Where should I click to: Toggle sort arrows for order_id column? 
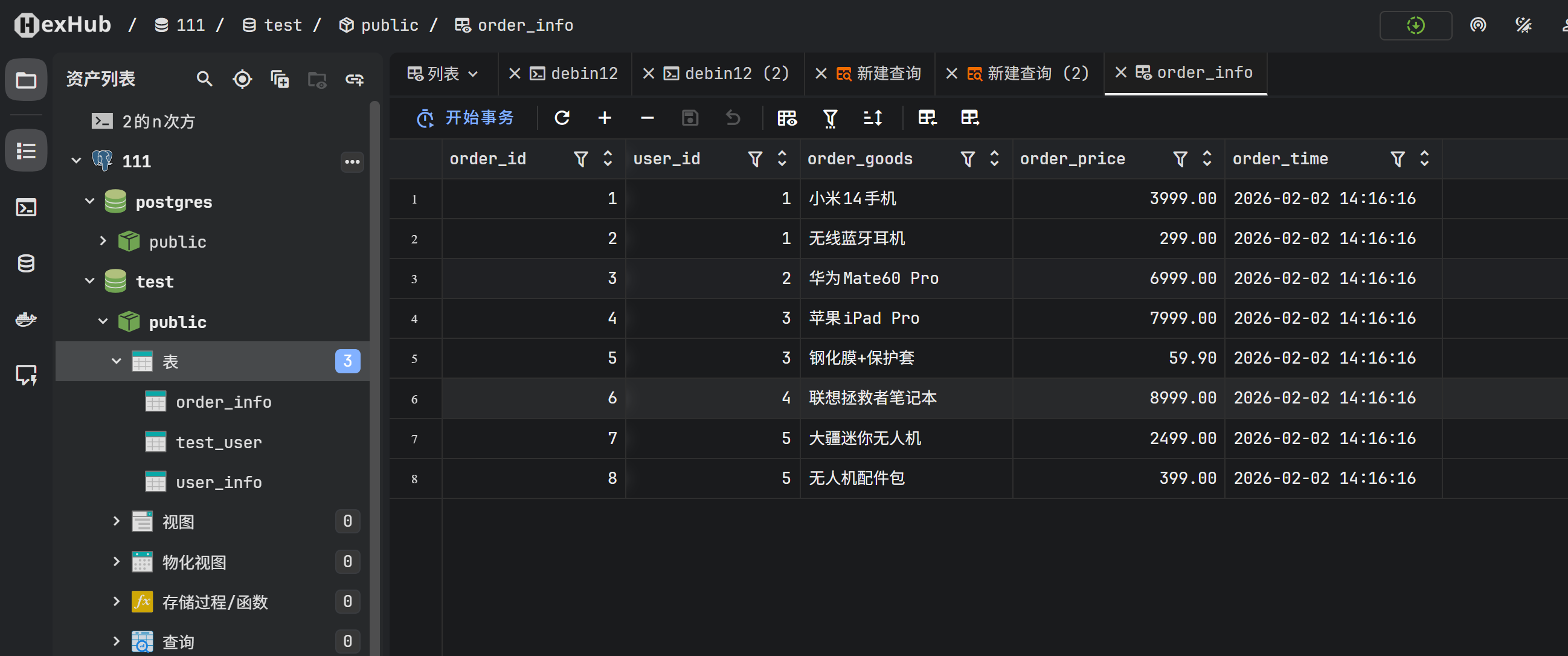[607, 159]
